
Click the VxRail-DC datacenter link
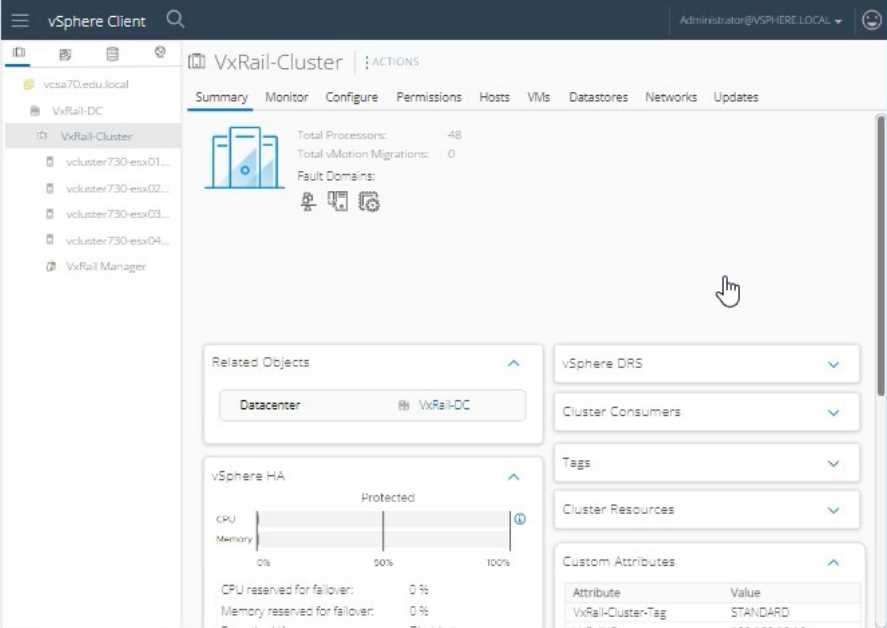click(x=443, y=405)
